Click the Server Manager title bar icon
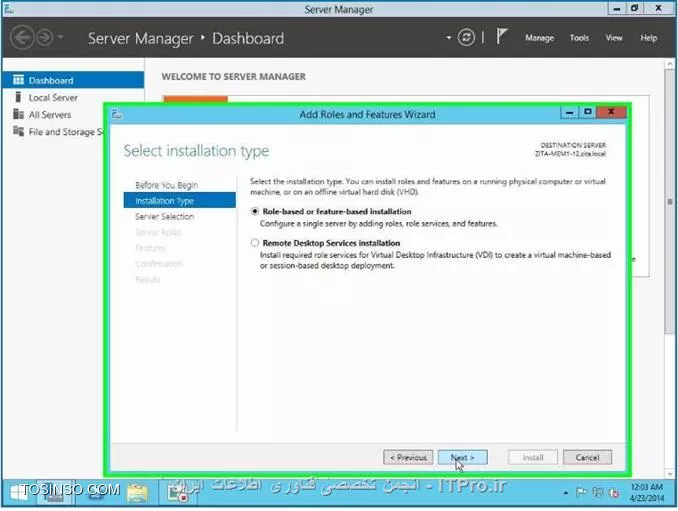Screen dimensions: 678x511 (9, 9)
